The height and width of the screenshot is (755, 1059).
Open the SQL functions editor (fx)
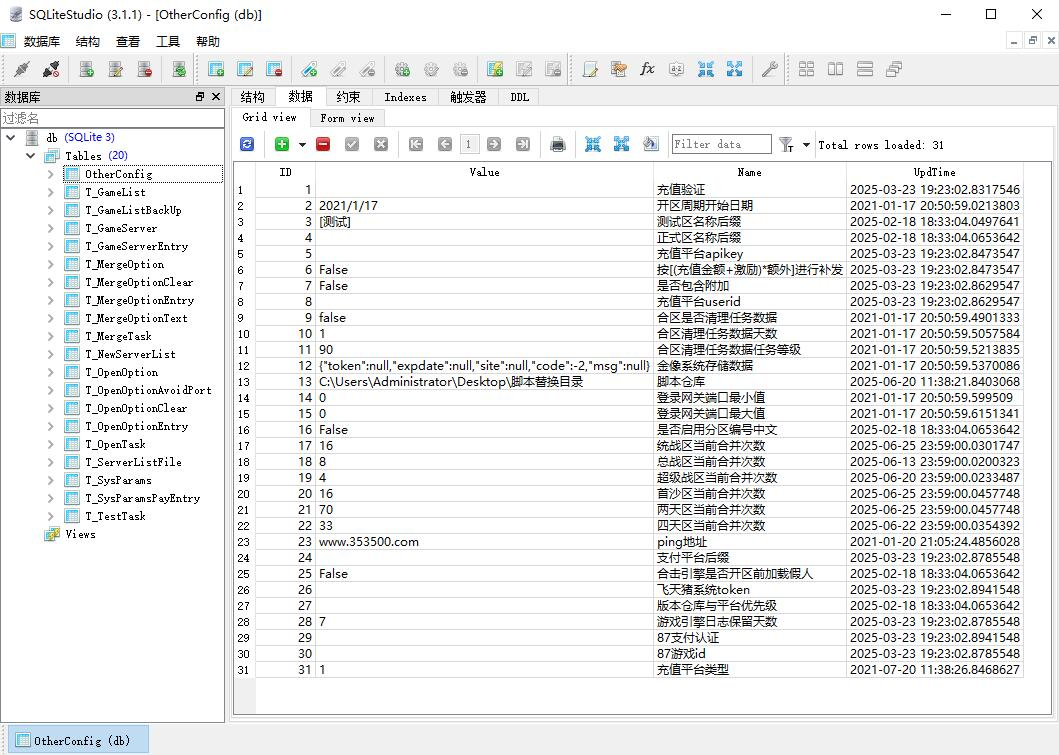(647, 69)
